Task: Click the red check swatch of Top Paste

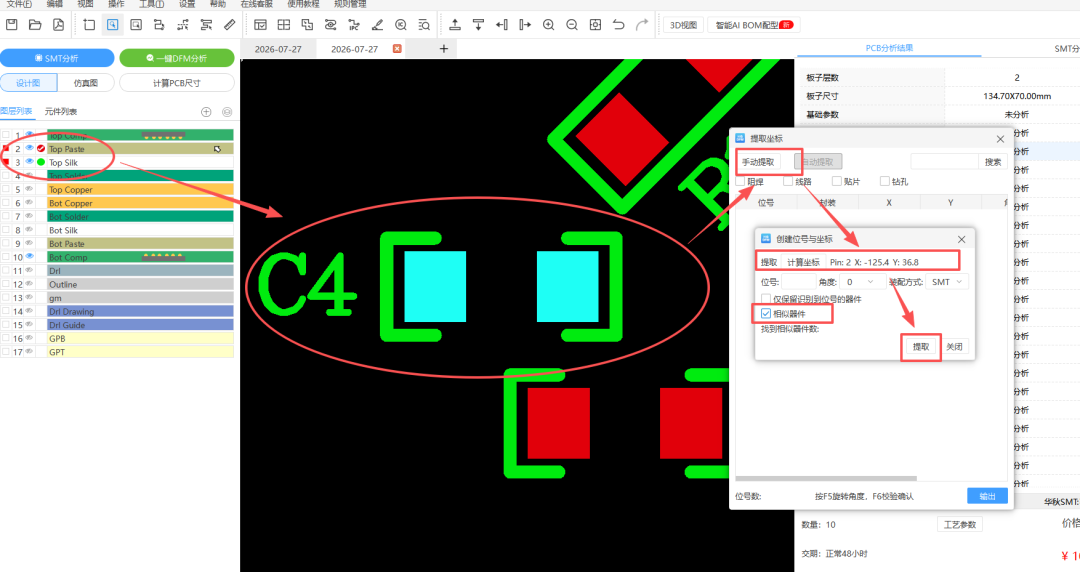Action: (41, 148)
